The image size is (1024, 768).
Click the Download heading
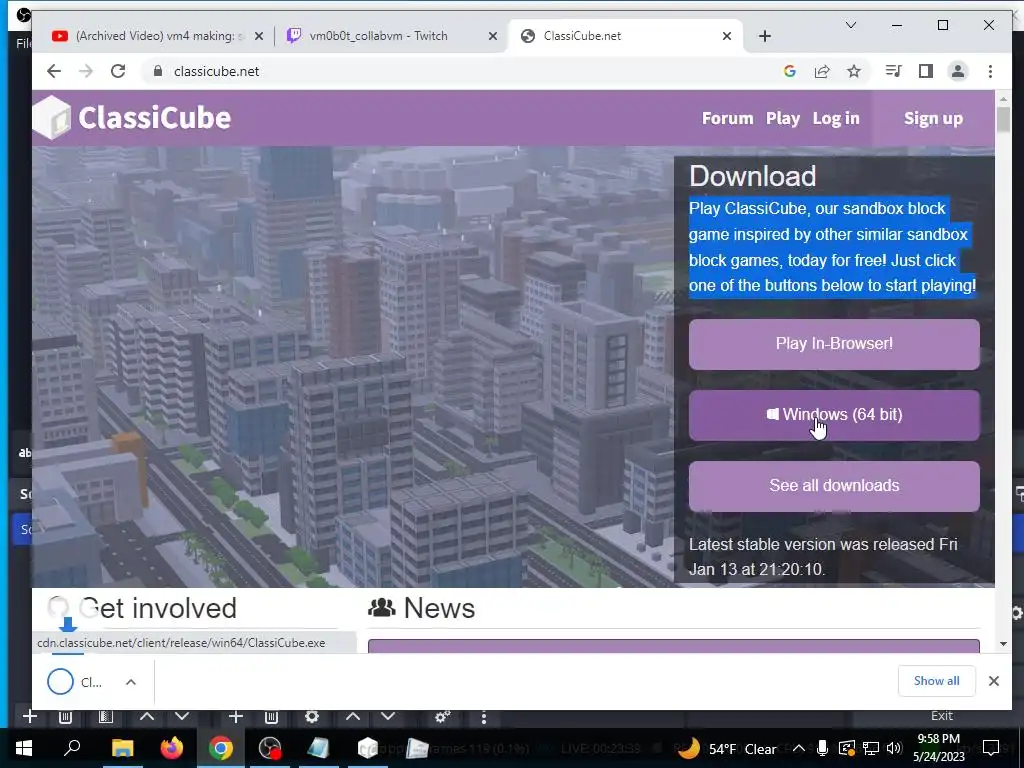[x=752, y=176]
